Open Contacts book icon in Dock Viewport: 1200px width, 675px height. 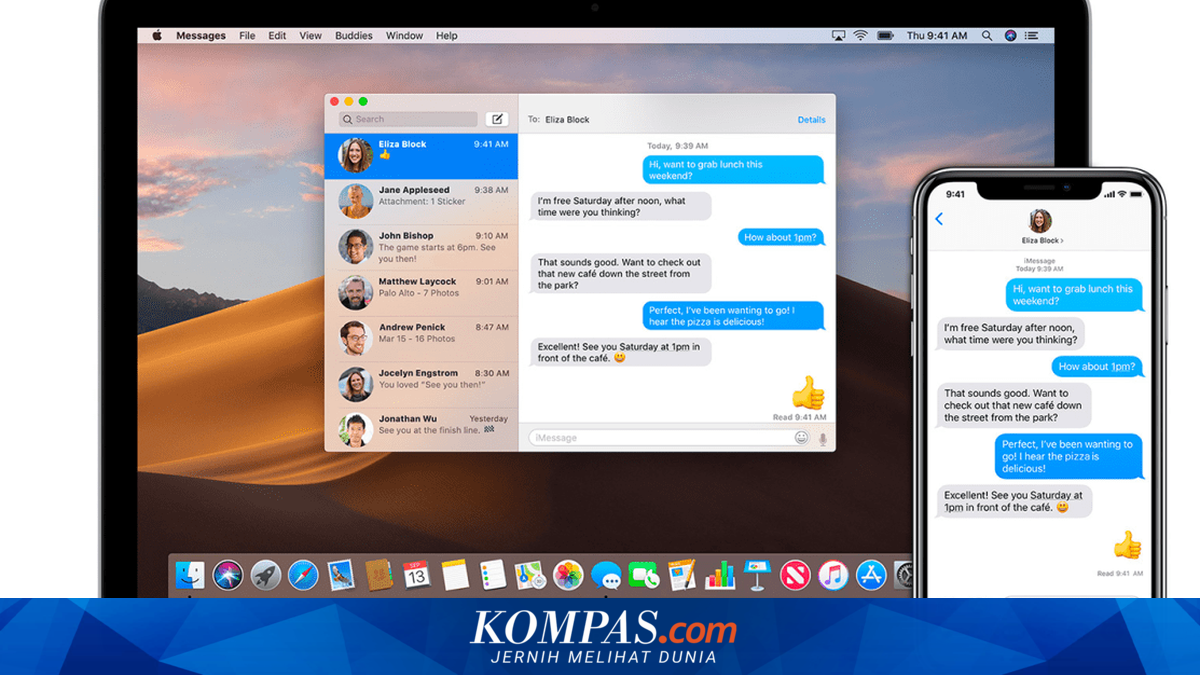point(378,575)
